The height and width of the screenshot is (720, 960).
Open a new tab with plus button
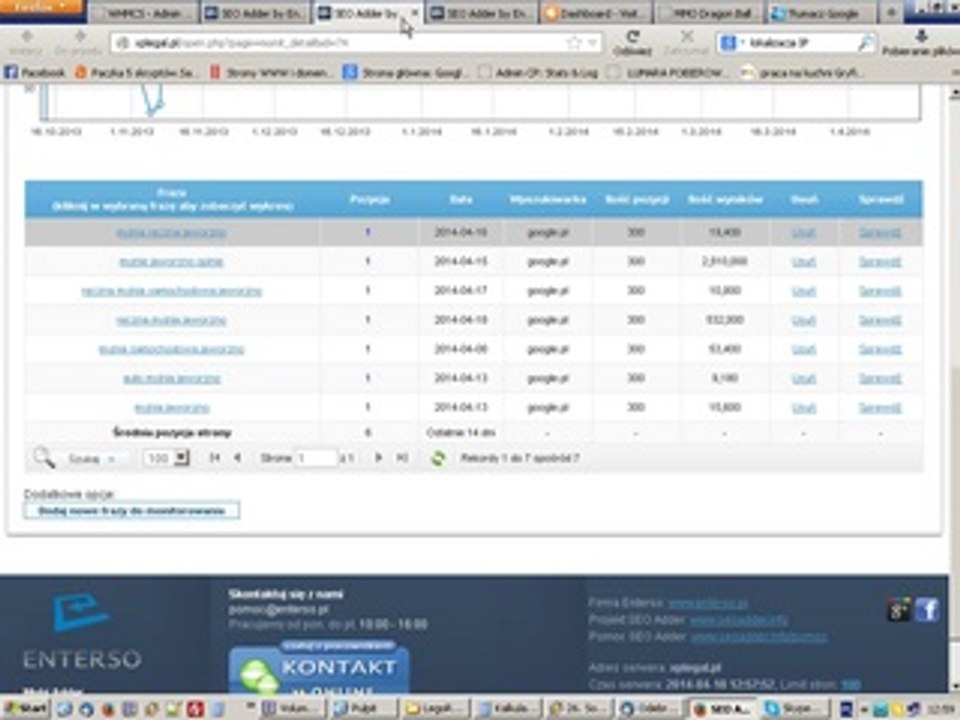point(891,13)
